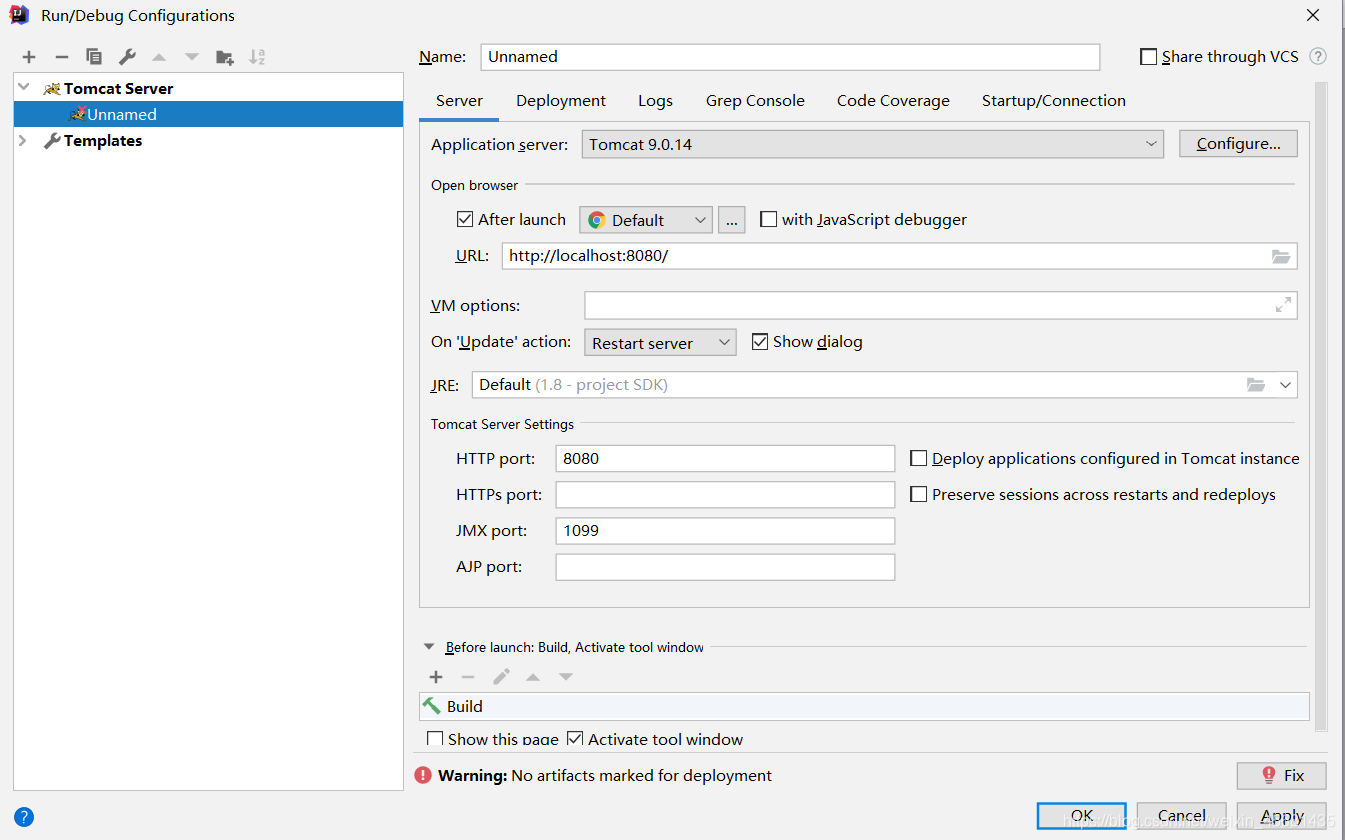
Task: Click the right-side vertical scrollbar
Action: click(1321, 406)
